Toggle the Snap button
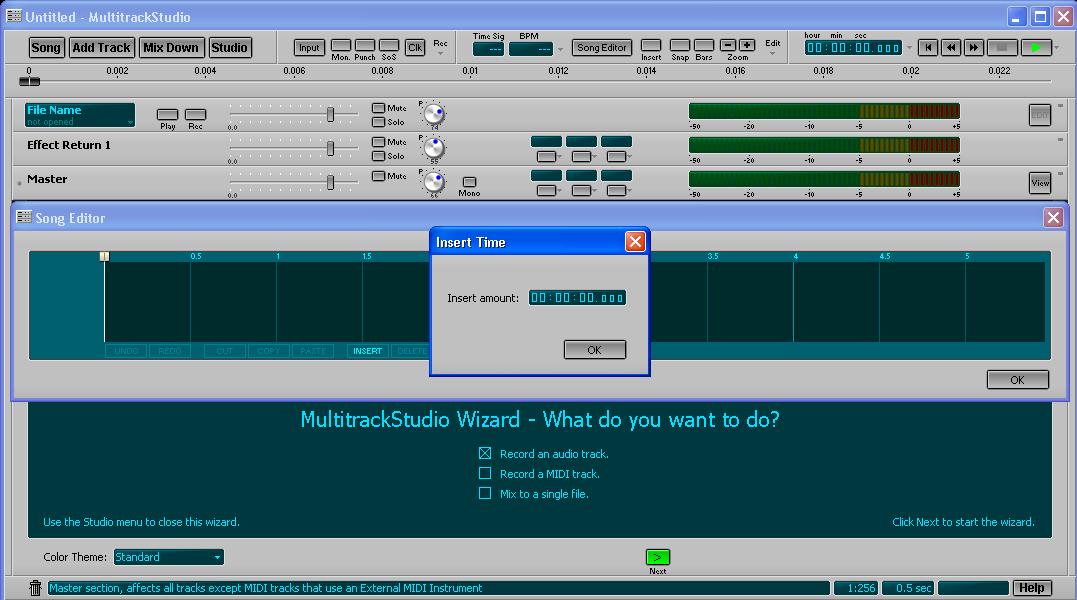This screenshot has width=1077, height=600. [680, 45]
